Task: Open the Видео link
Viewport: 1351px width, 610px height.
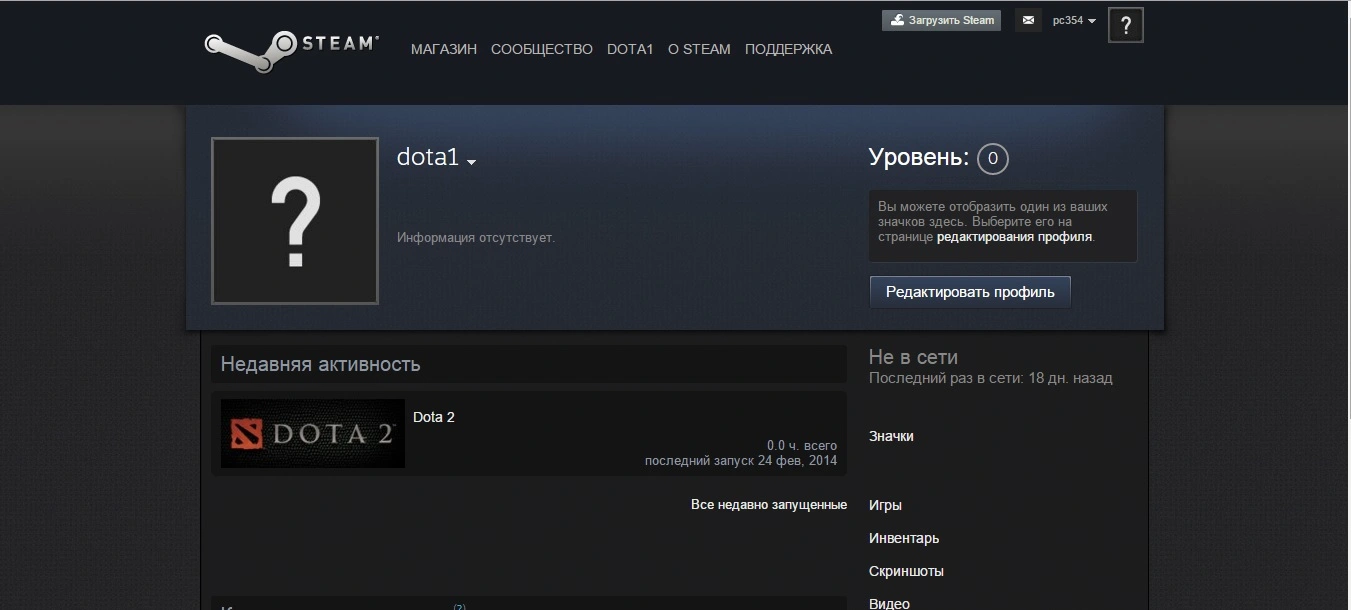Action: pos(889,603)
